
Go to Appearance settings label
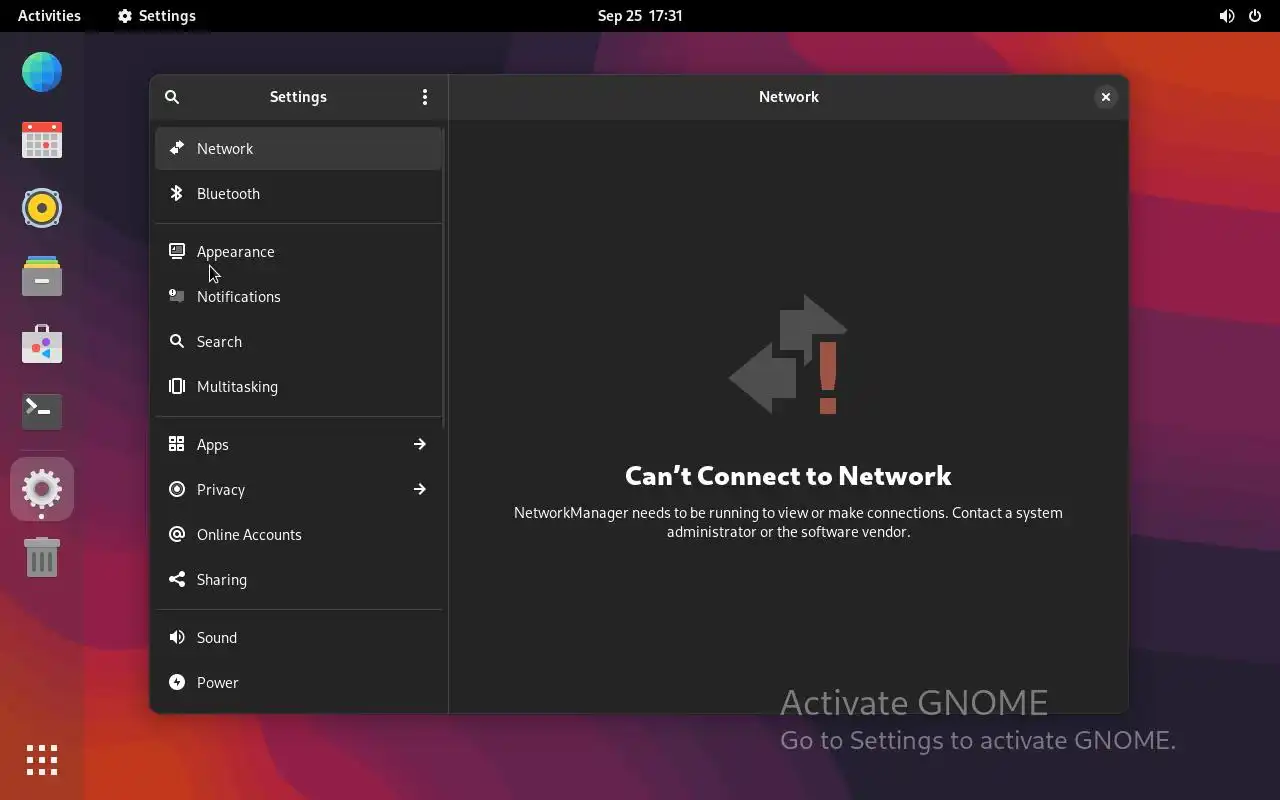tap(236, 251)
